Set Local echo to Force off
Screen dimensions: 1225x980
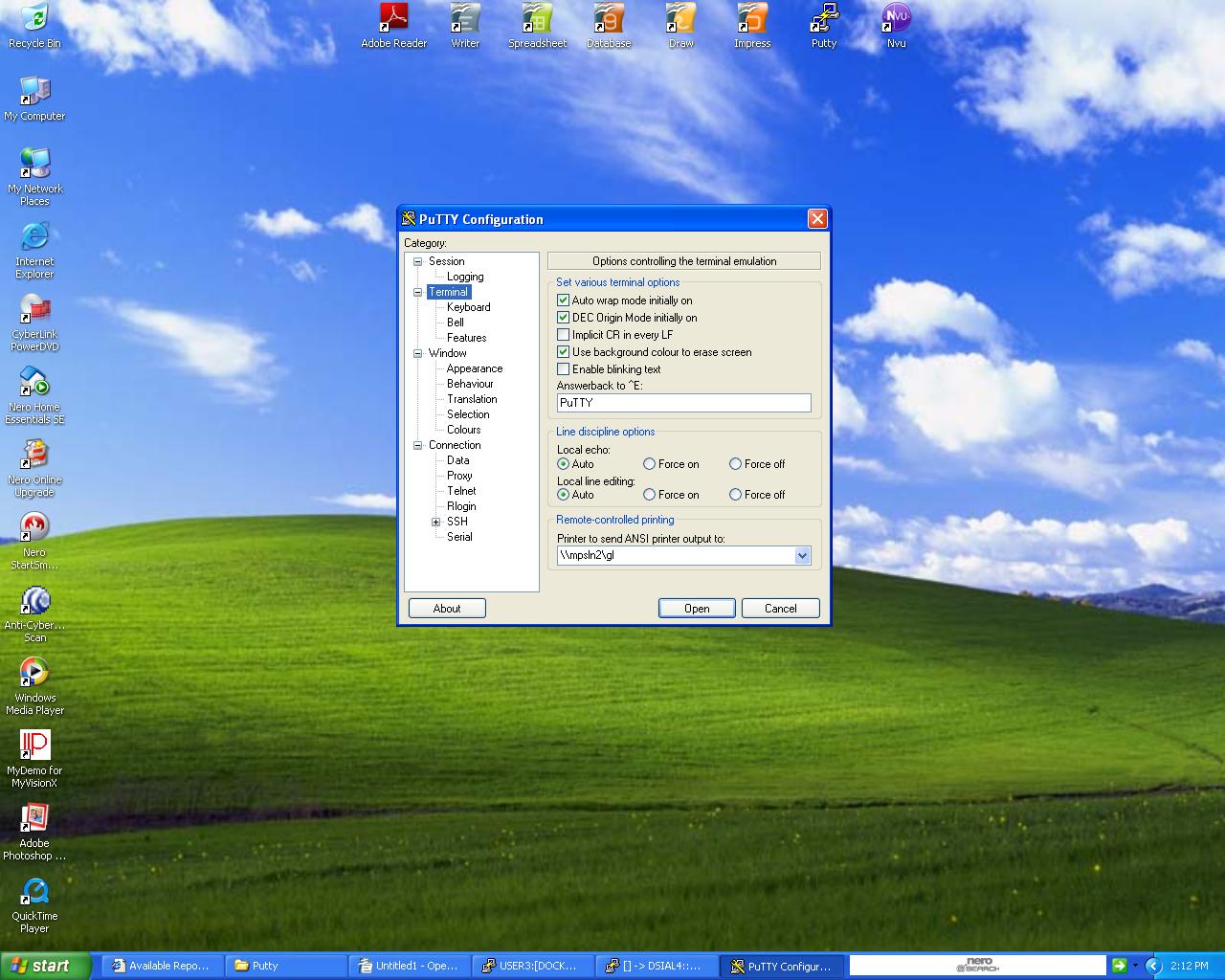(735, 464)
